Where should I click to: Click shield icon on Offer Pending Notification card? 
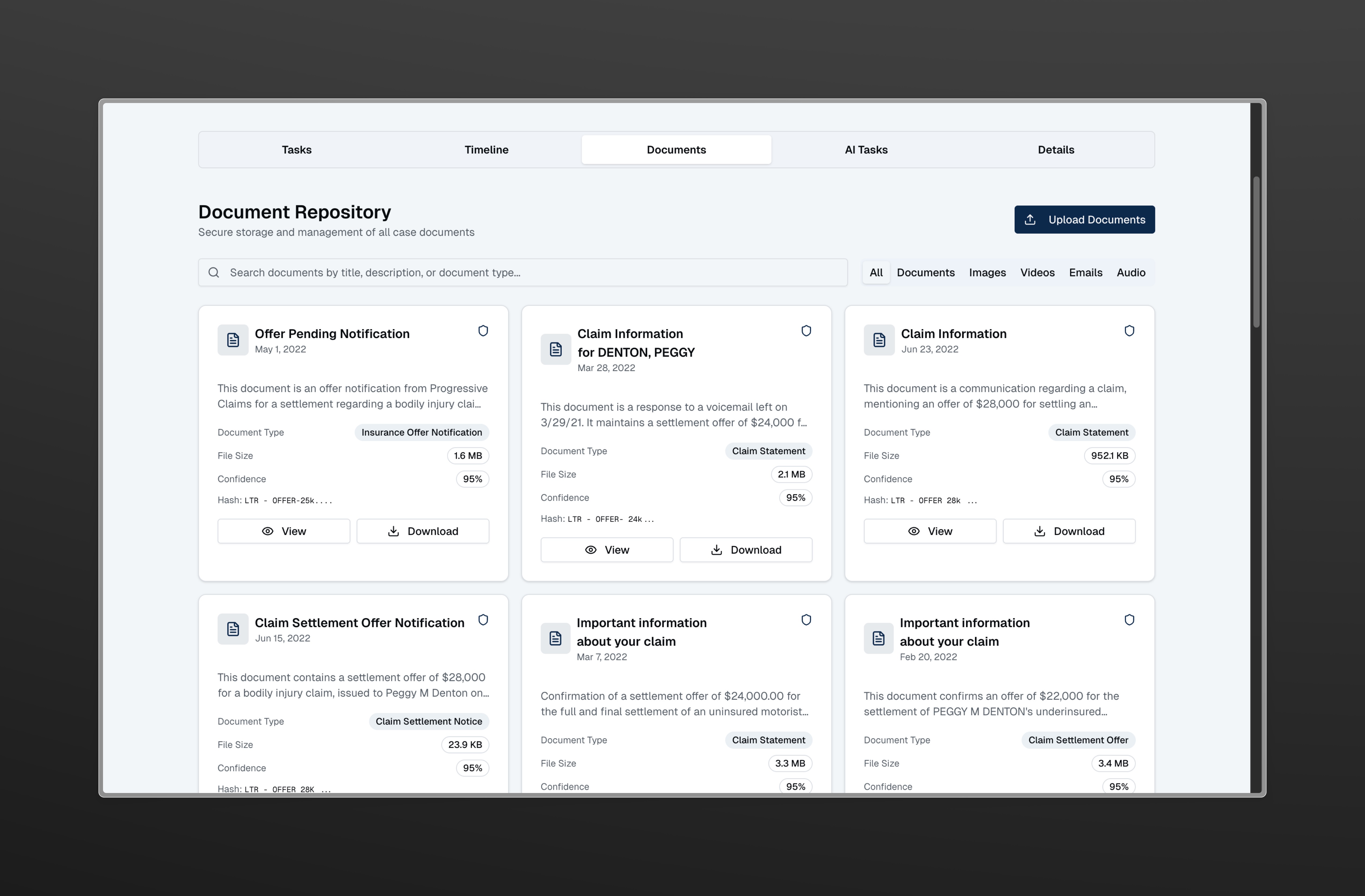(x=483, y=331)
